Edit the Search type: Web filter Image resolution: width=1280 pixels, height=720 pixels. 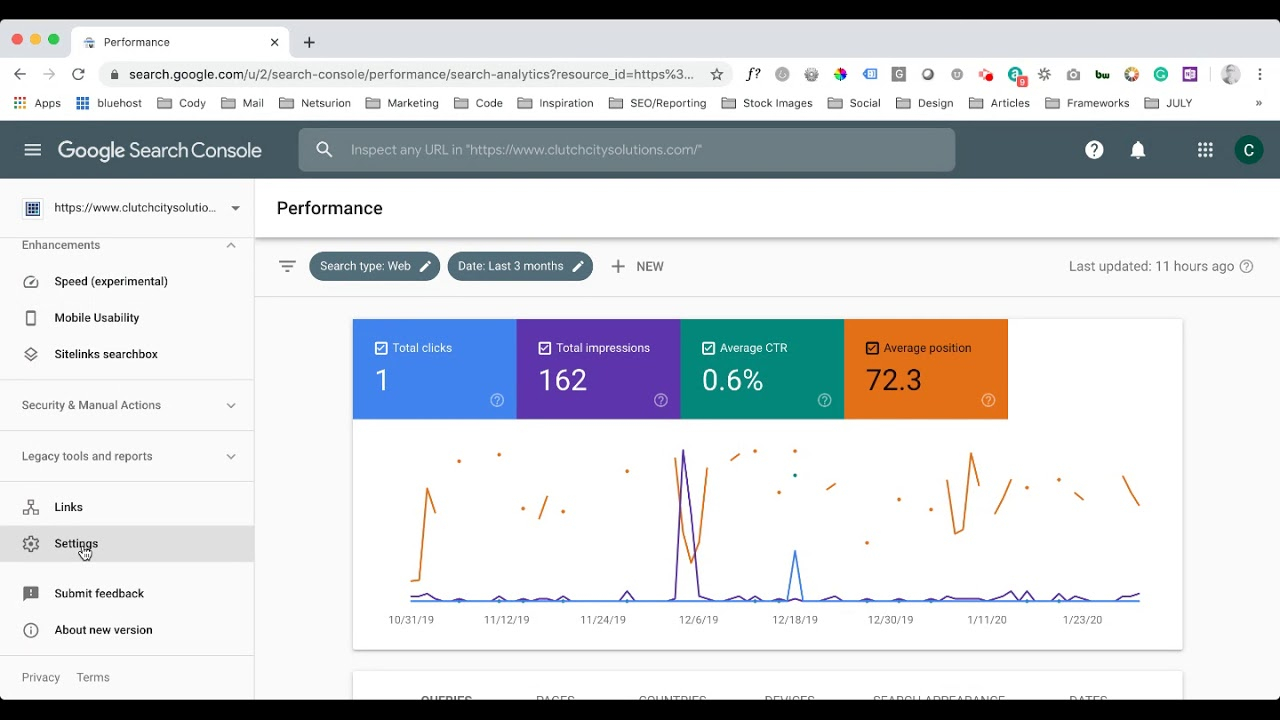click(374, 266)
